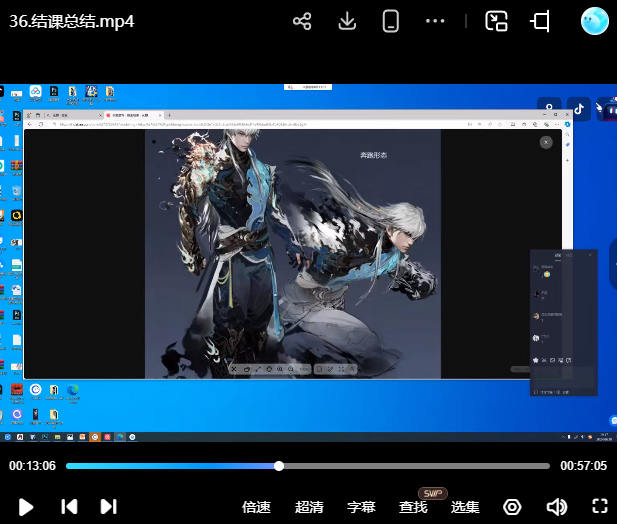Click the 奔跑形态 label on the artwork
617x524 pixels.
[x=373, y=155]
